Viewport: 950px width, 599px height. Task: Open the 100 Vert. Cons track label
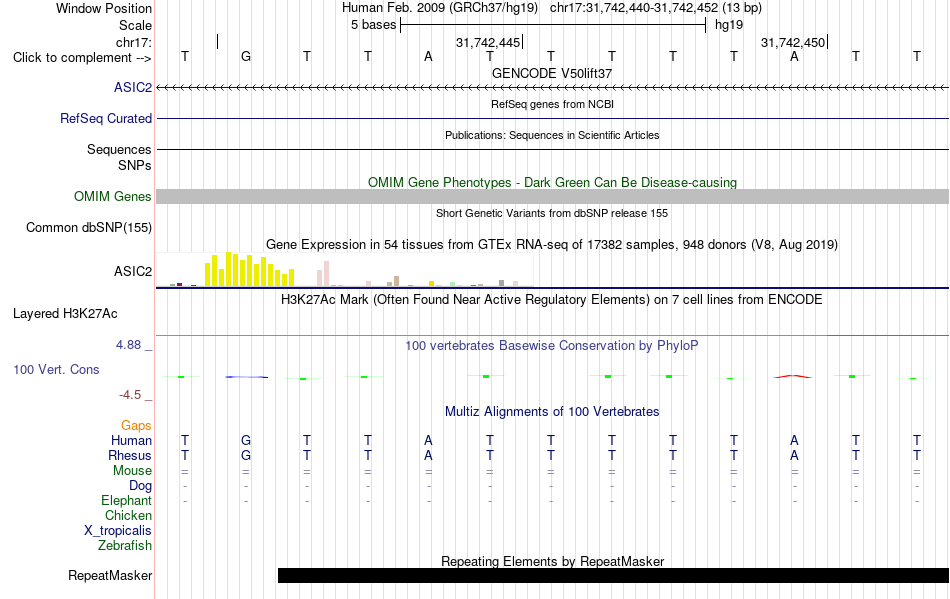coord(56,369)
